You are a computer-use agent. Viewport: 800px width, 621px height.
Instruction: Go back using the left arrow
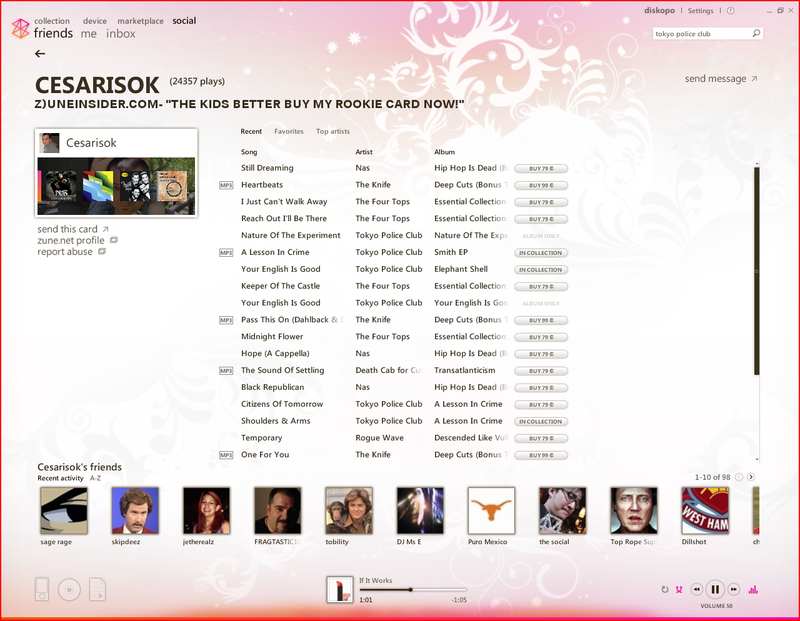pos(40,54)
